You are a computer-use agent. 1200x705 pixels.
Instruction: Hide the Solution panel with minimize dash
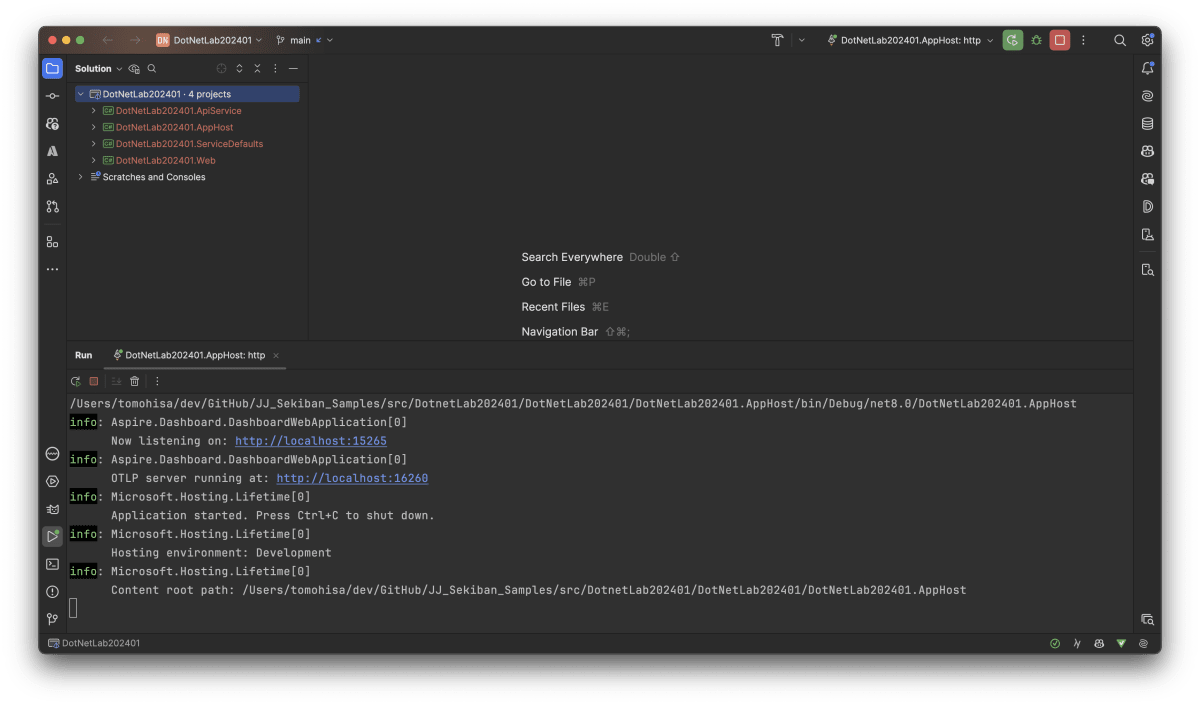coord(293,69)
